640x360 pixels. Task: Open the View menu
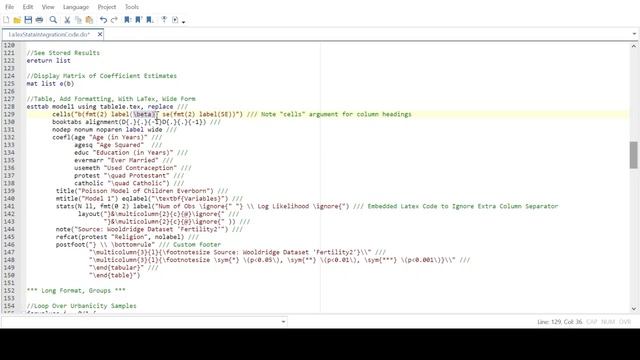pos(48,7)
